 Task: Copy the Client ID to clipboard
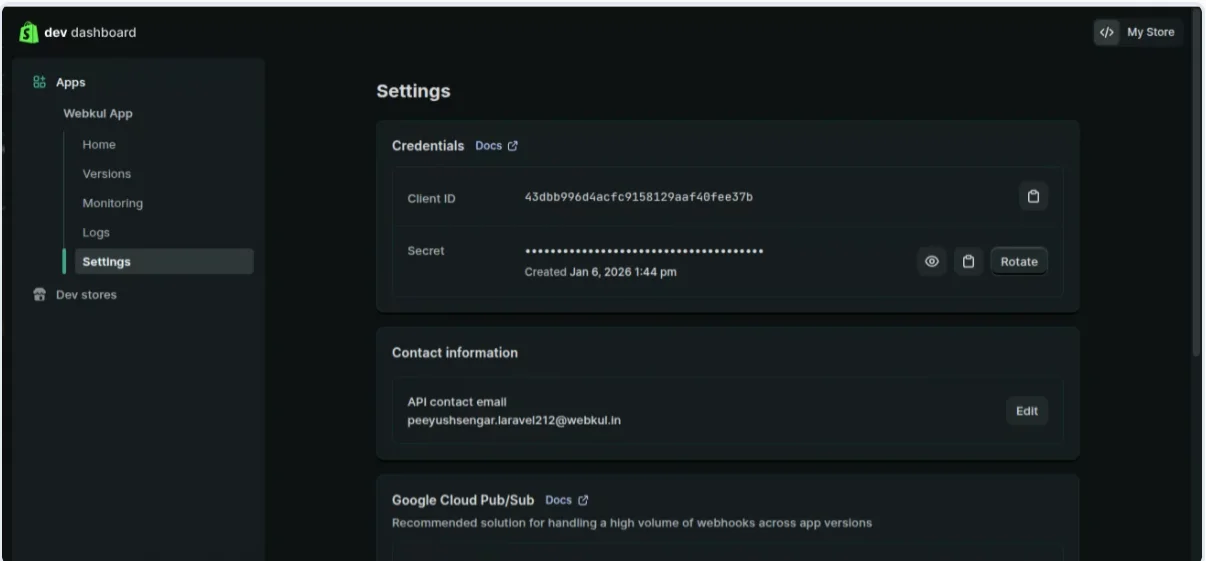(1033, 197)
